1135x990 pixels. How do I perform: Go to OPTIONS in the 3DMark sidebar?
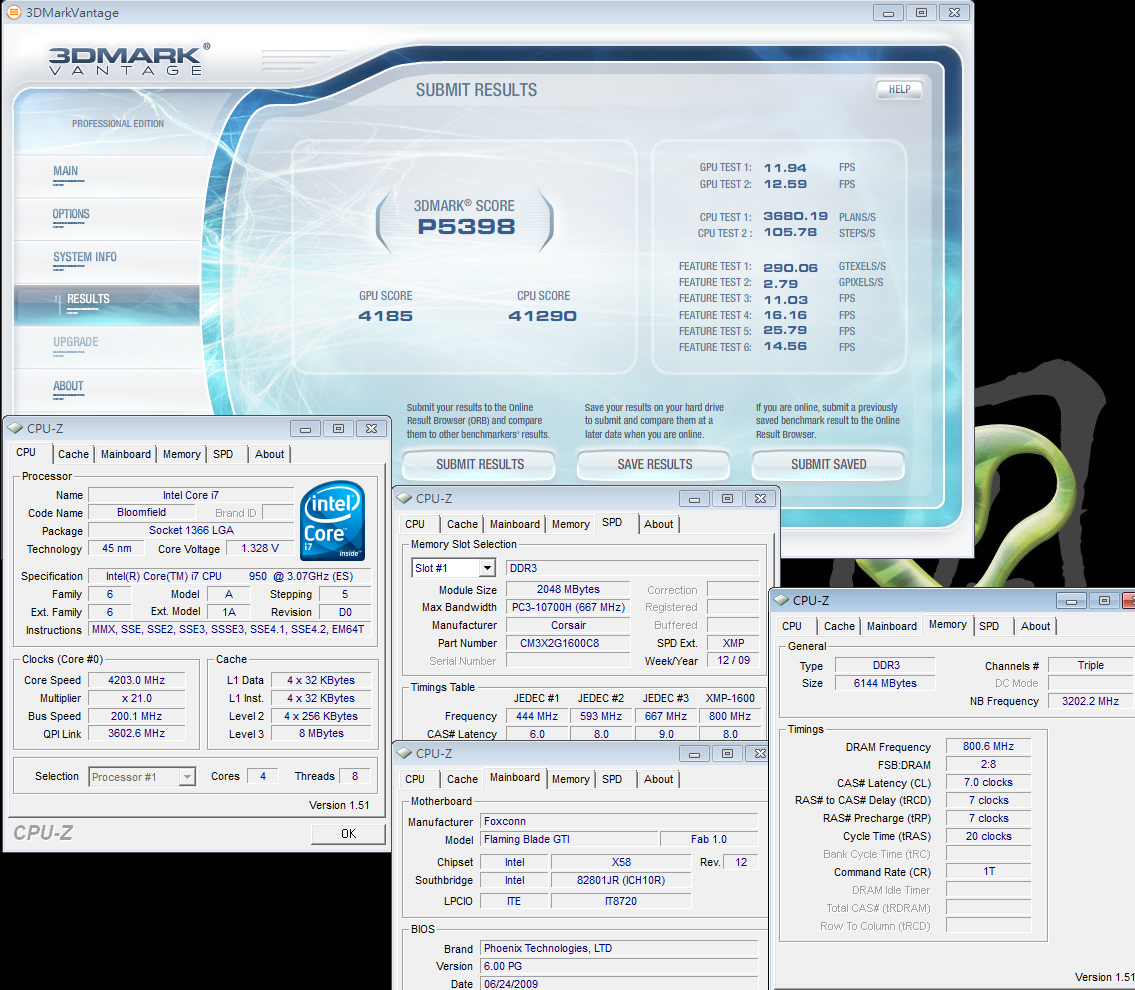coord(71,214)
